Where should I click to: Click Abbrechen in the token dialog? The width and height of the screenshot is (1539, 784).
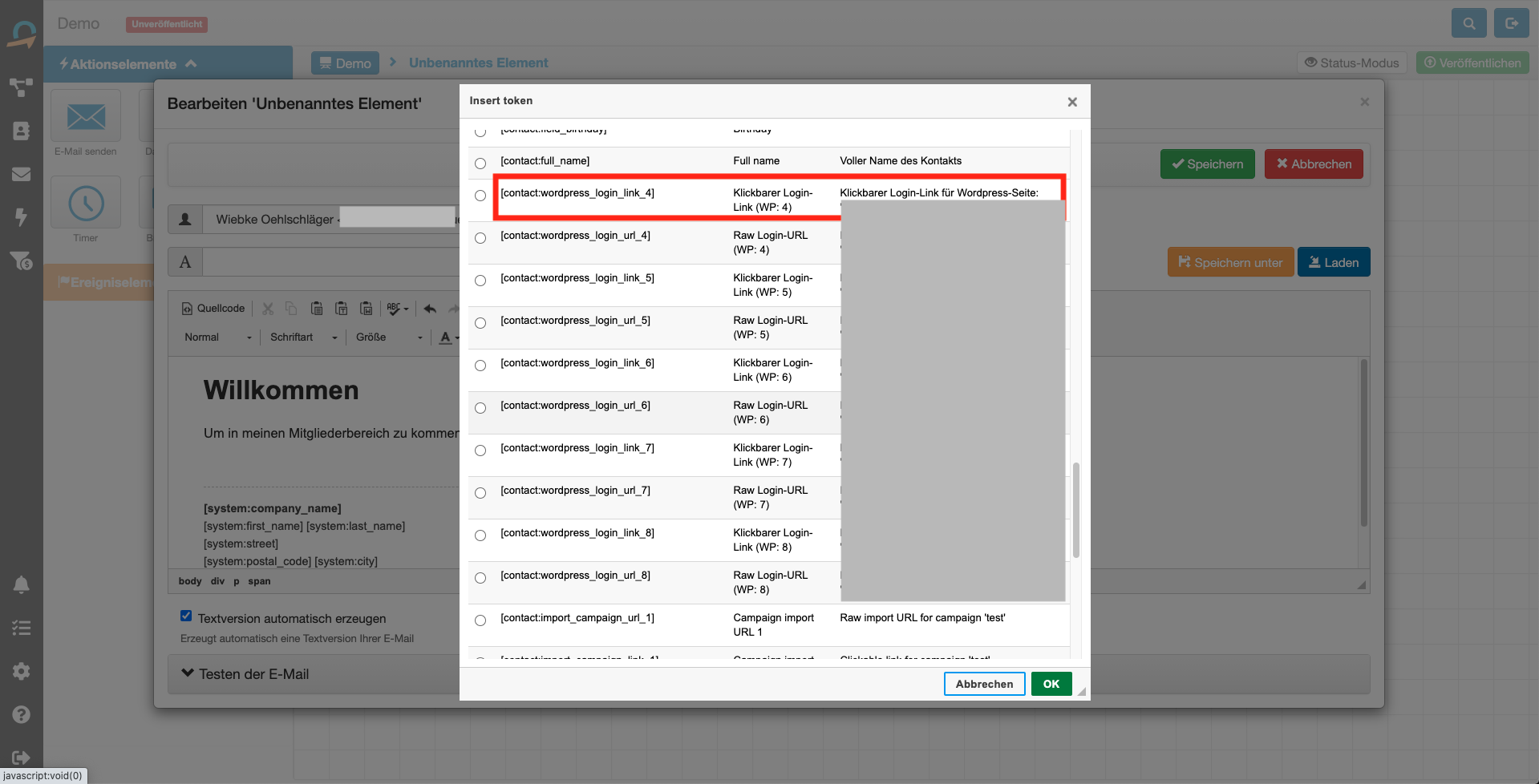tap(984, 684)
